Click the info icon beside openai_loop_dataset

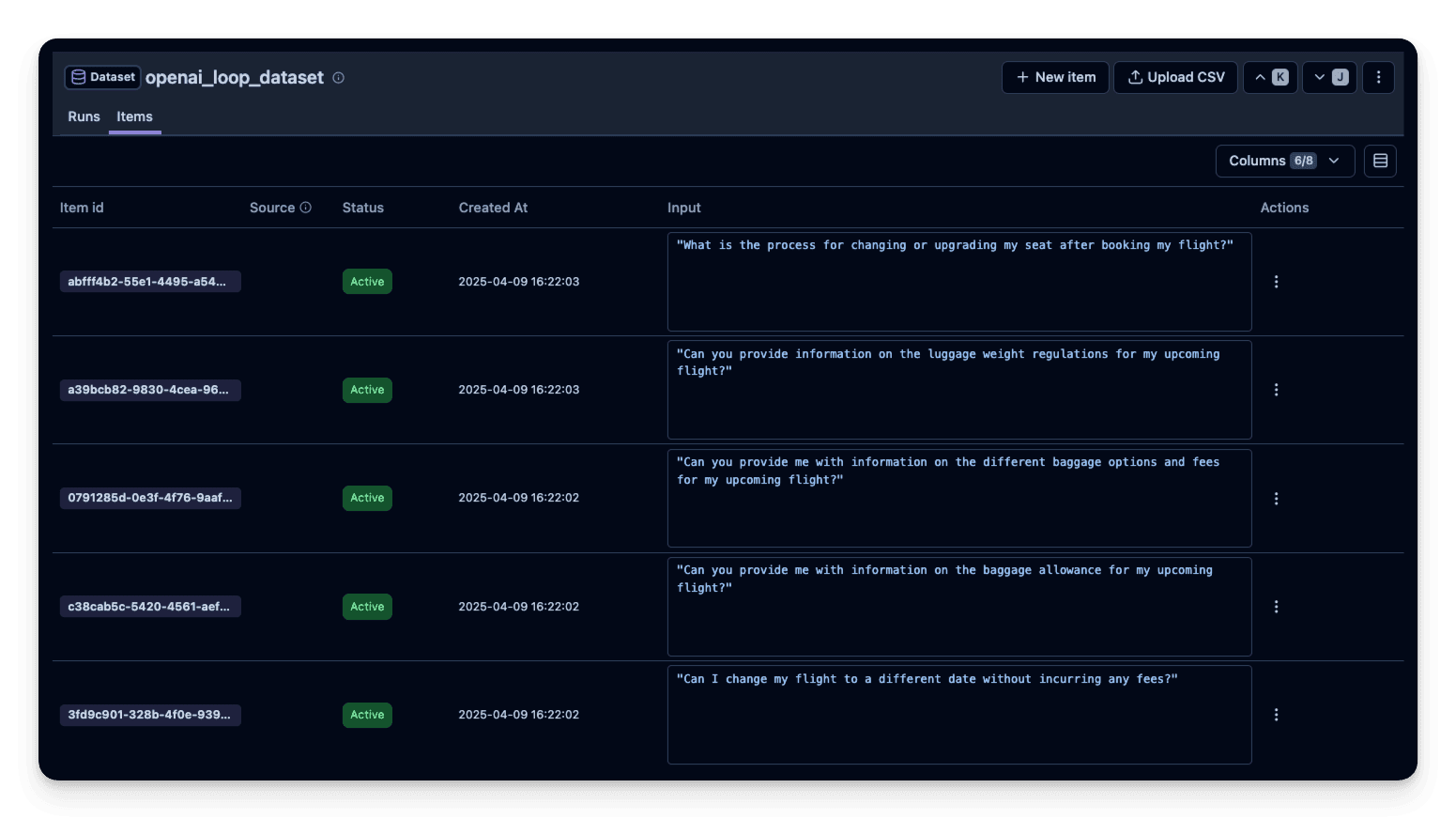(338, 78)
